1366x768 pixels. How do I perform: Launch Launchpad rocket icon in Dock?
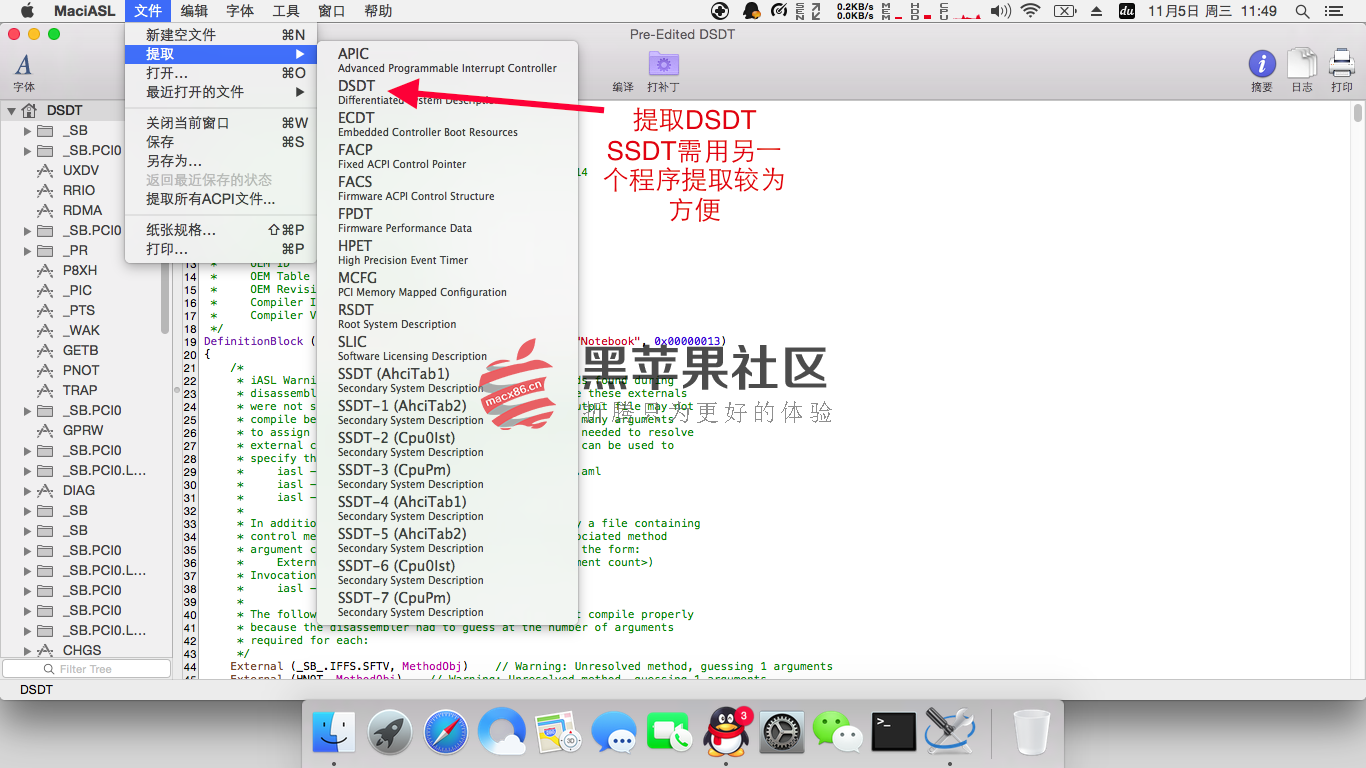pos(389,732)
